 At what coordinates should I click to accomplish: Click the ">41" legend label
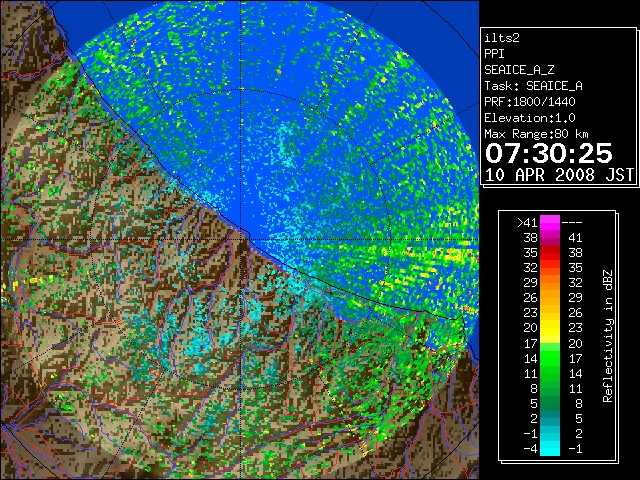click(527, 223)
